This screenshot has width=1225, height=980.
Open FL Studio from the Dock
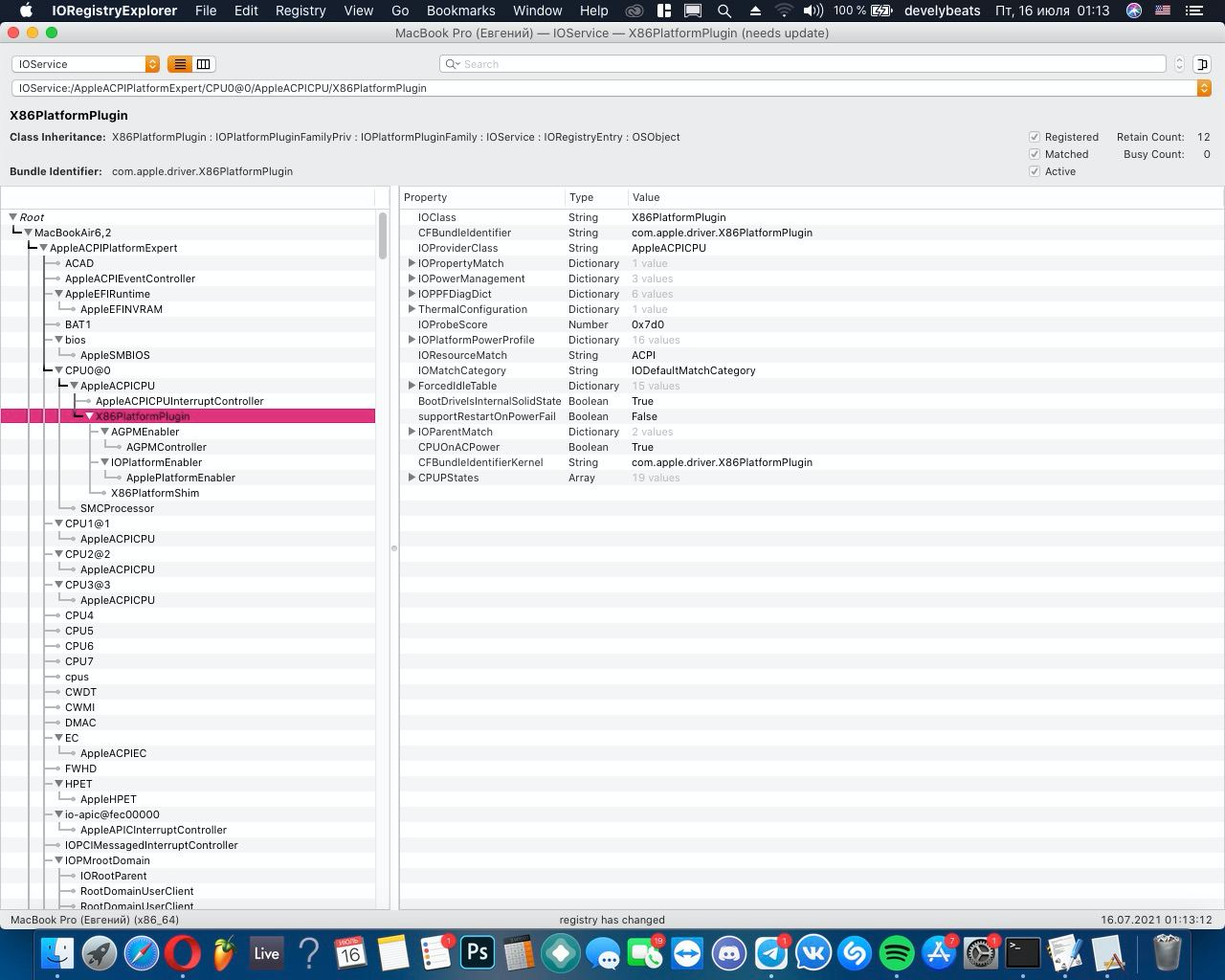224,953
